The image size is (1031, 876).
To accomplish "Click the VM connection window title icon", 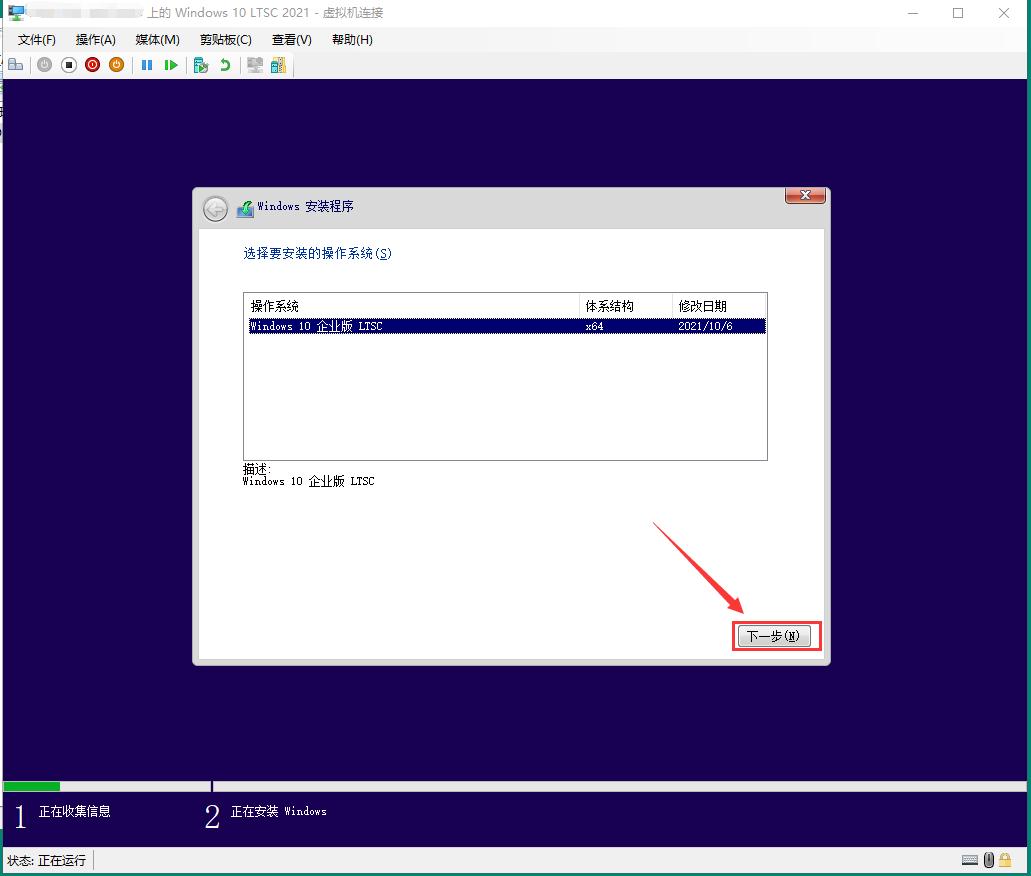I will click(16, 12).
